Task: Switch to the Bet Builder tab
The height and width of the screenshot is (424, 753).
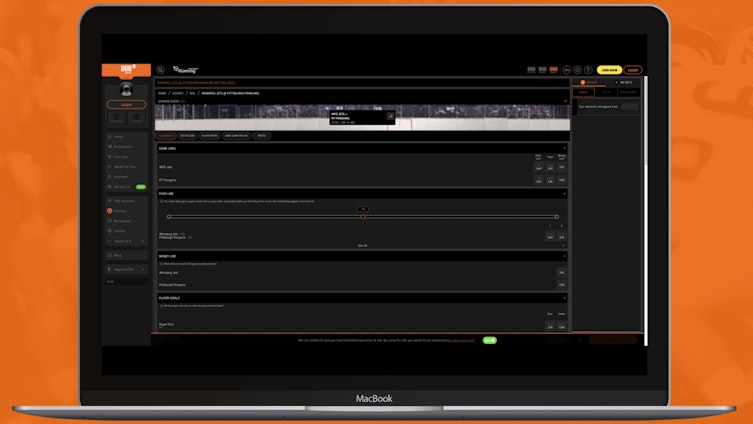Action: (x=187, y=136)
